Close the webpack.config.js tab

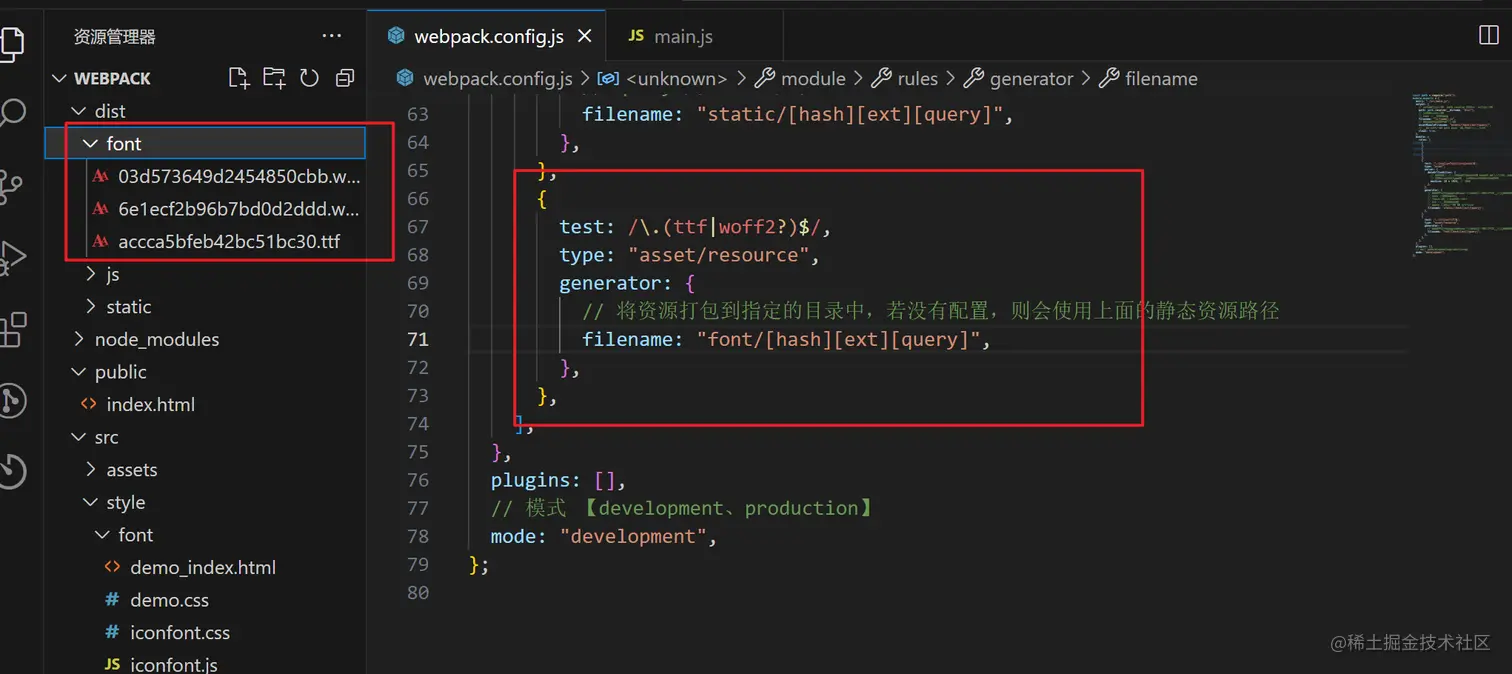[585, 36]
